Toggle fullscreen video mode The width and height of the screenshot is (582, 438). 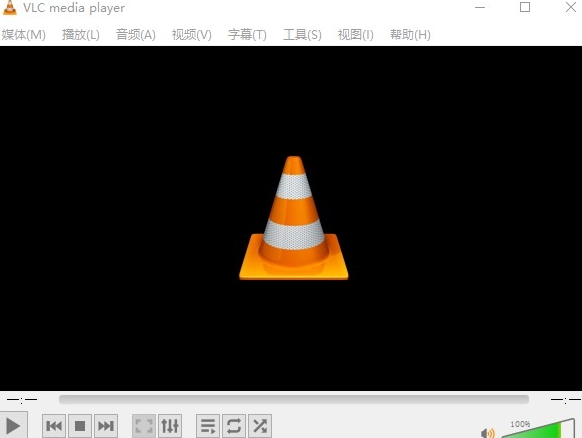(x=144, y=426)
